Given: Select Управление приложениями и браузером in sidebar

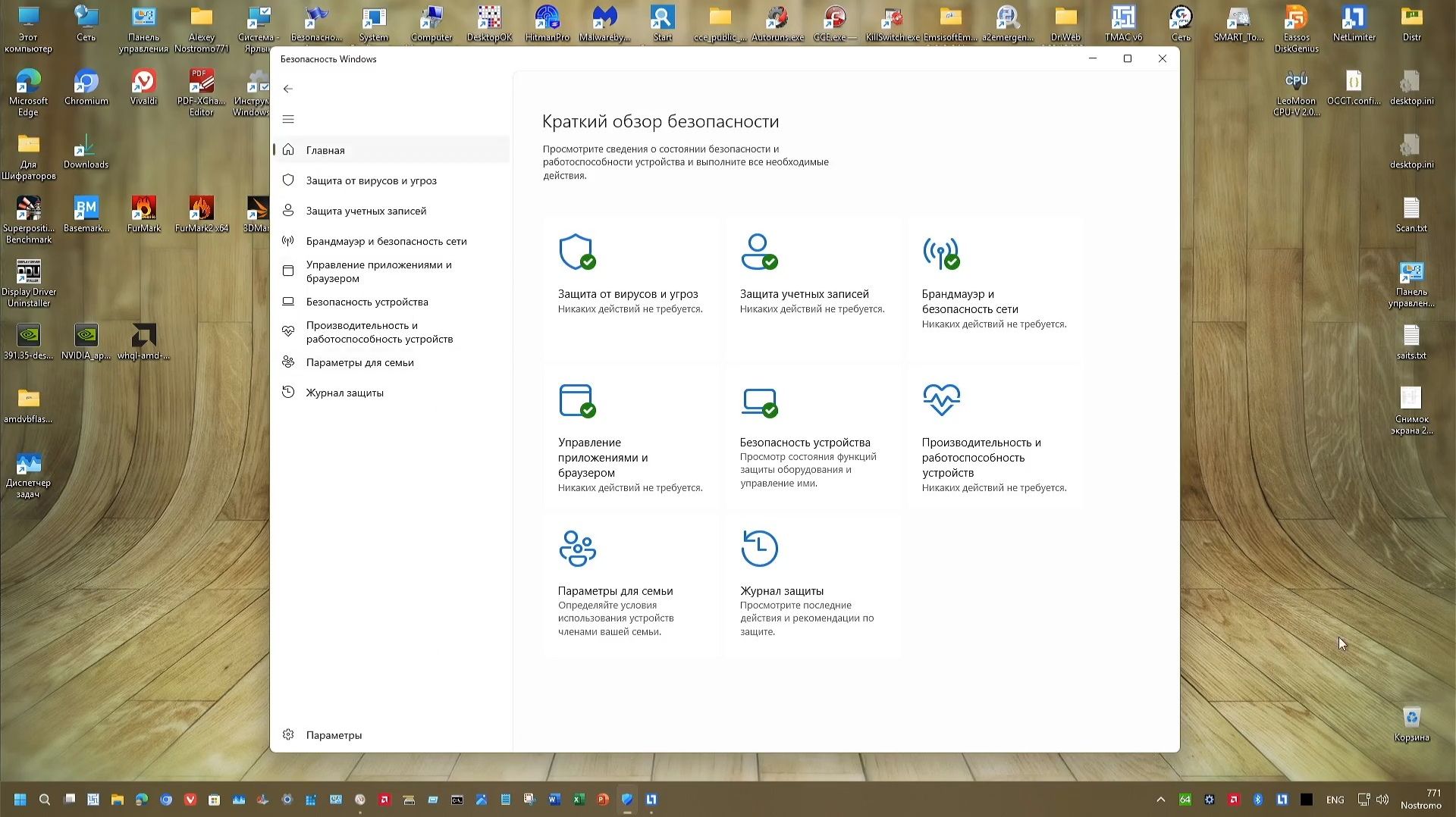Looking at the screenshot, I should pos(391,271).
